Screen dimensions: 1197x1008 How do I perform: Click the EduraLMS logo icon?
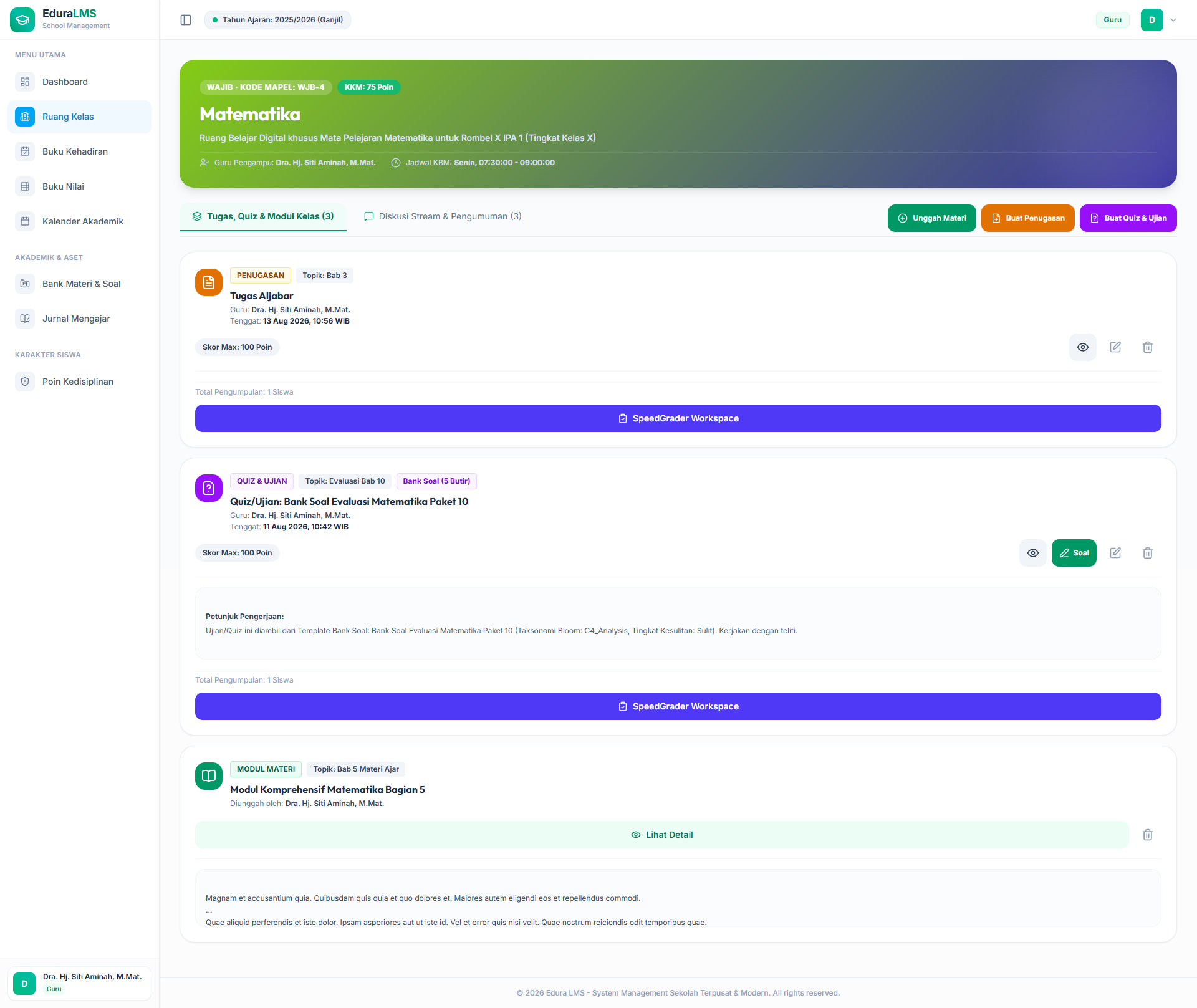[22, 20]
